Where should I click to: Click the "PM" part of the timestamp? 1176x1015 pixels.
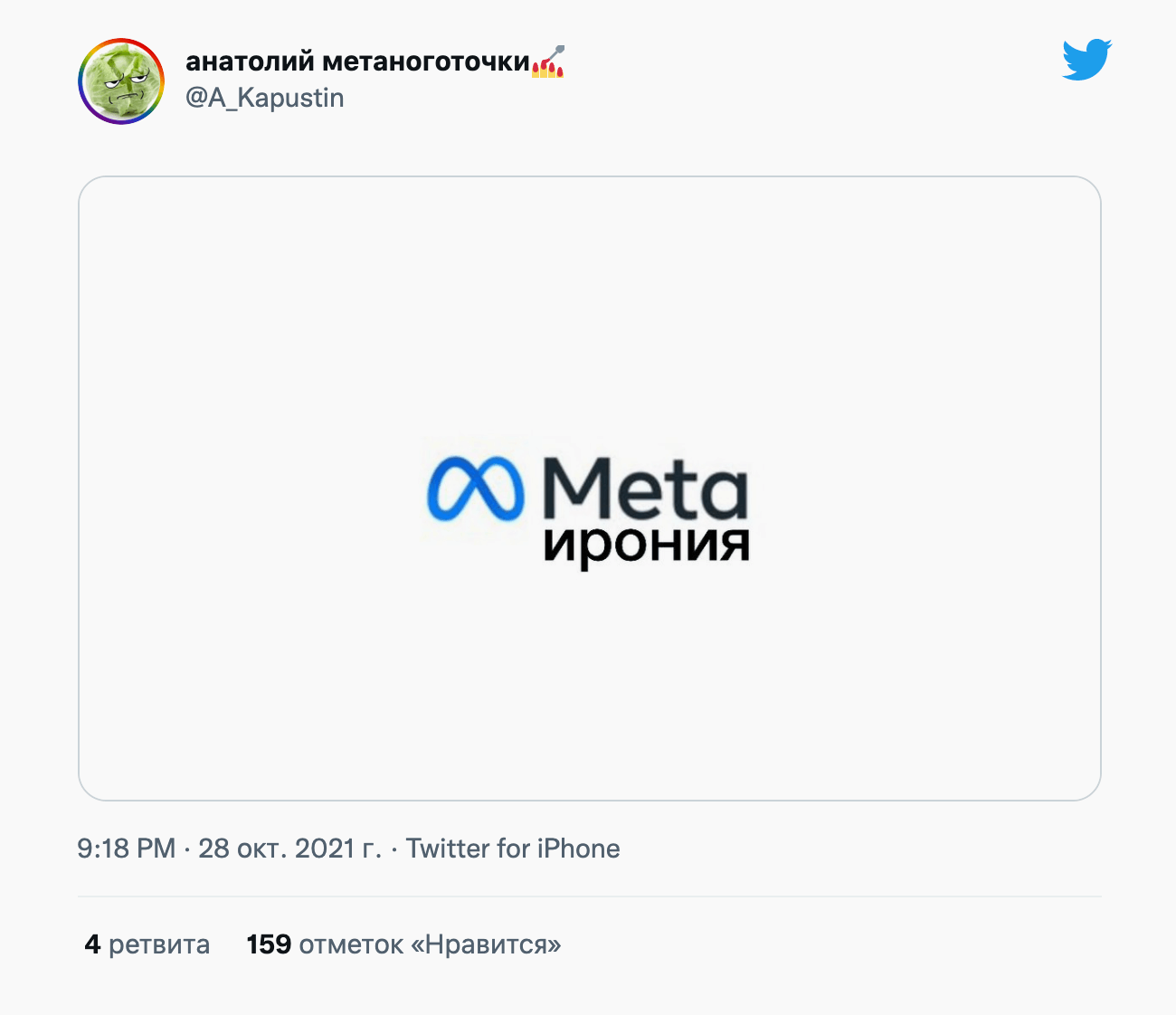pos(156,849)
